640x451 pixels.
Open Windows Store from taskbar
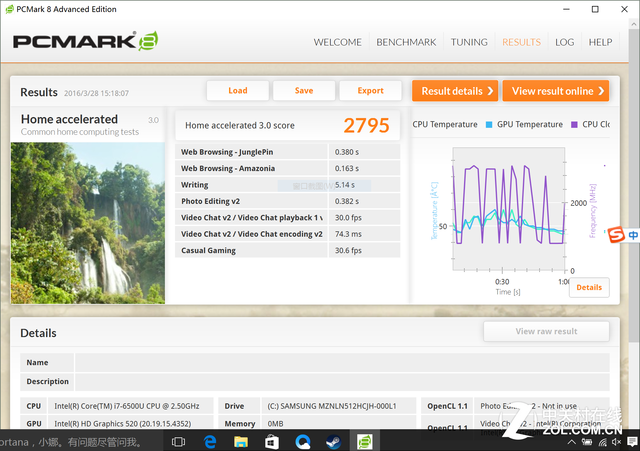(272, 442)
